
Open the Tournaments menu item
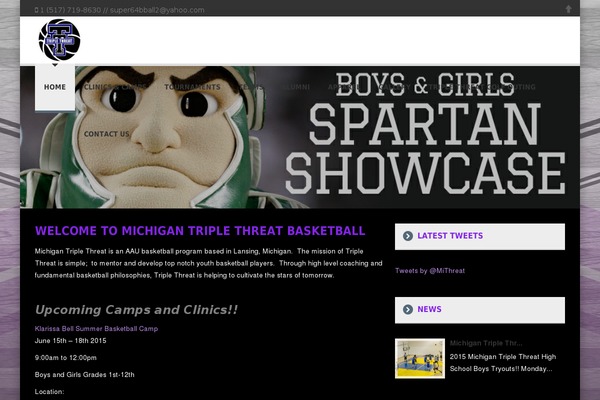pyautogui.click(x=193, y=87)
